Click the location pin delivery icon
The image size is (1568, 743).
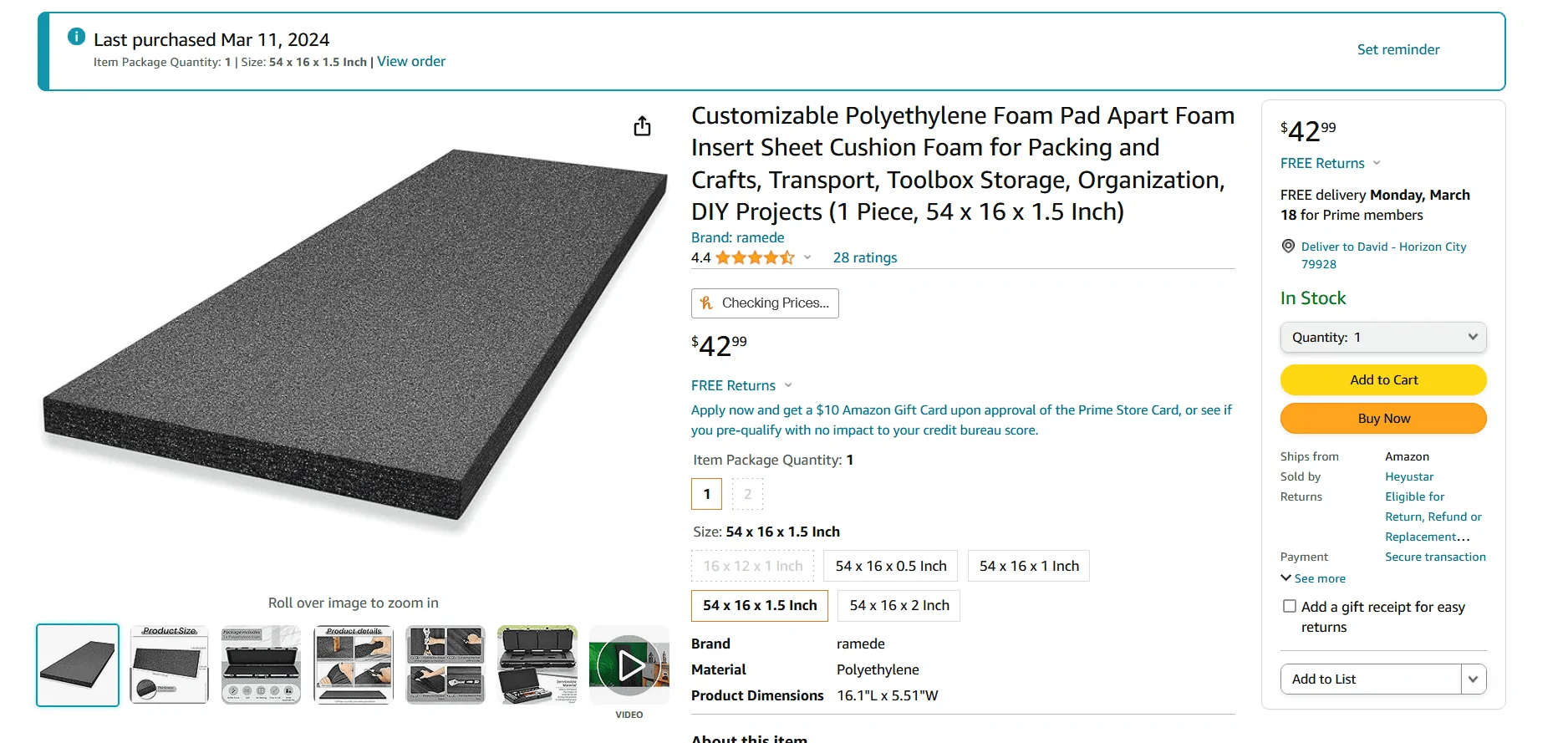click(1288, 246)
